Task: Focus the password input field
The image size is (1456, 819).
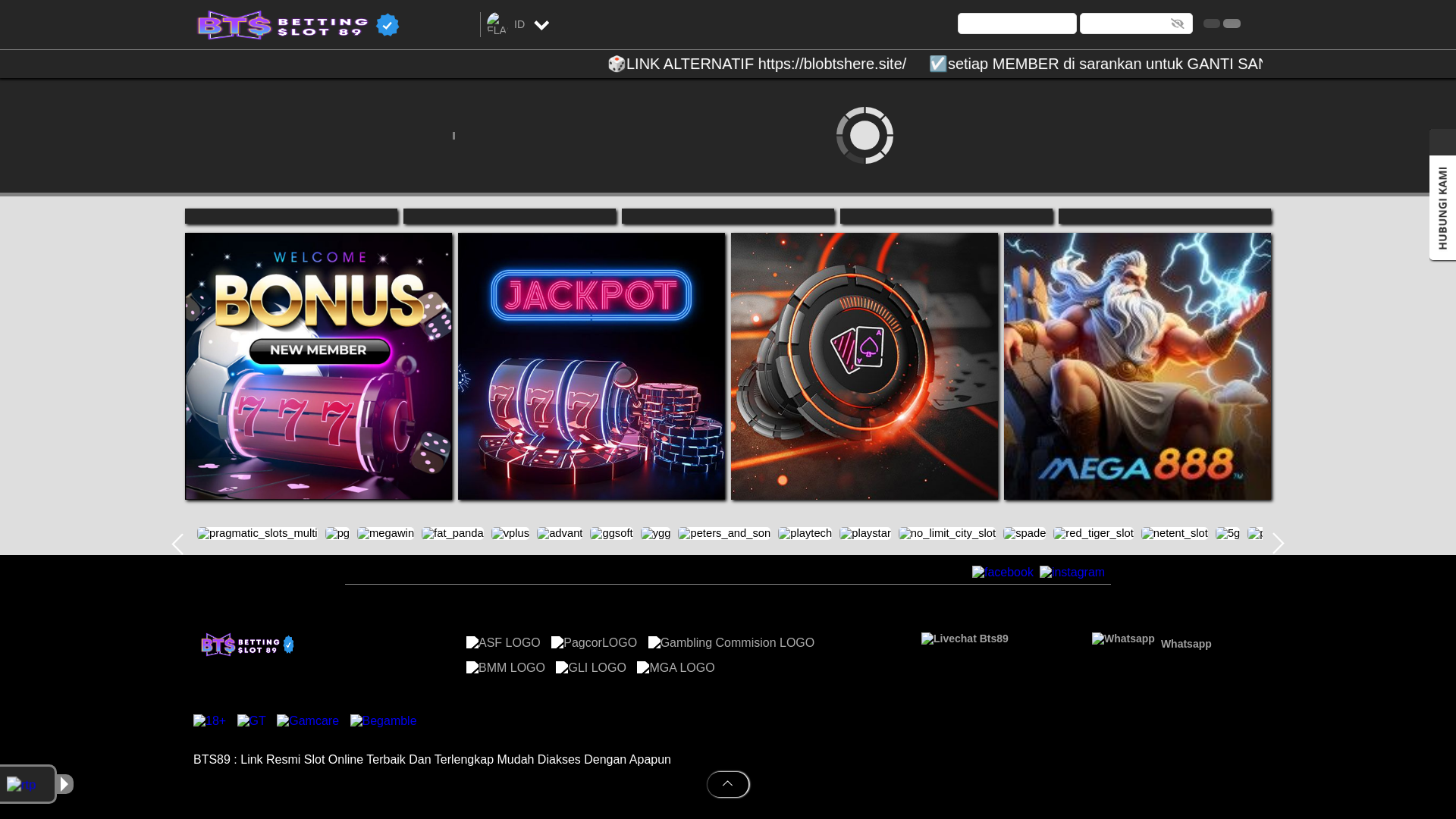Action: 1136,24
